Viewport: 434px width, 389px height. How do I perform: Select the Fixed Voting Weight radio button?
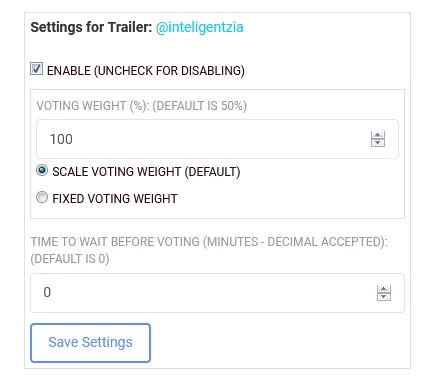[42, 197]
